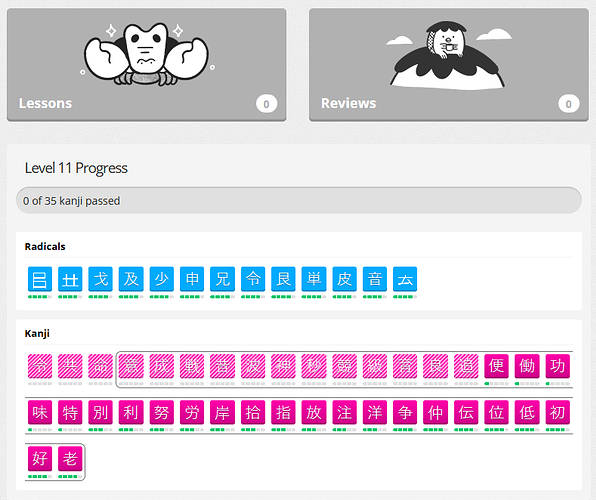Select the 味 kanji tile

click(x=40, y=412)
